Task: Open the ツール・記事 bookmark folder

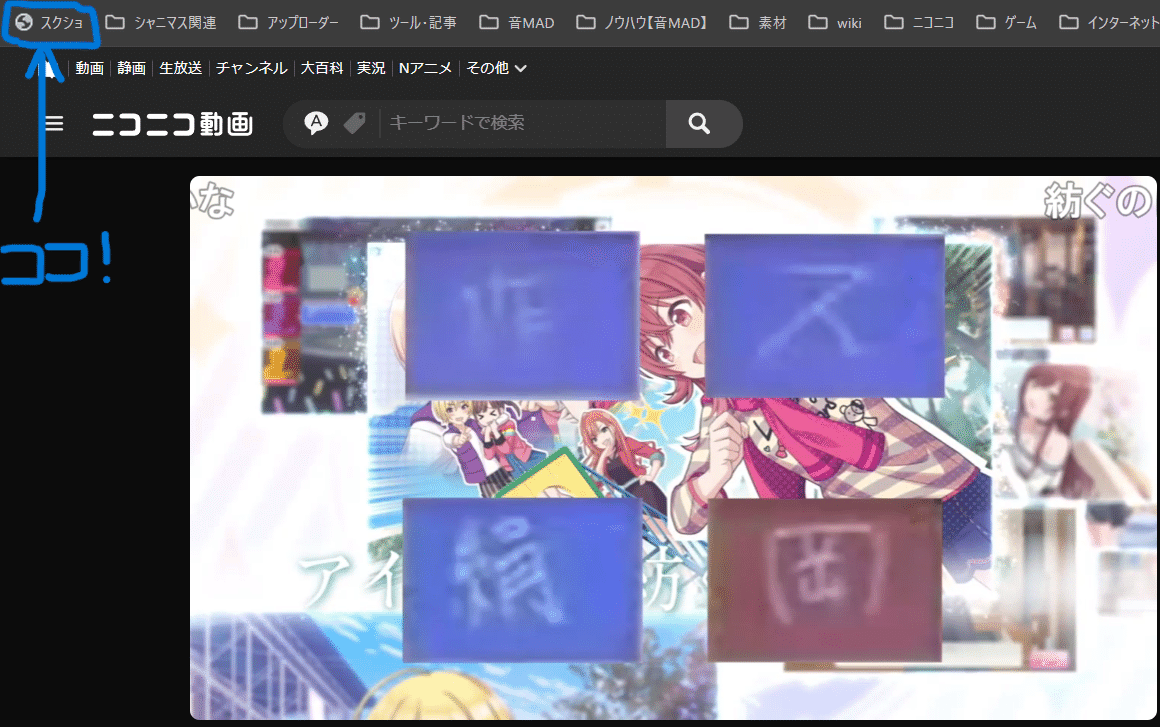Action: (x=408, y=23)
